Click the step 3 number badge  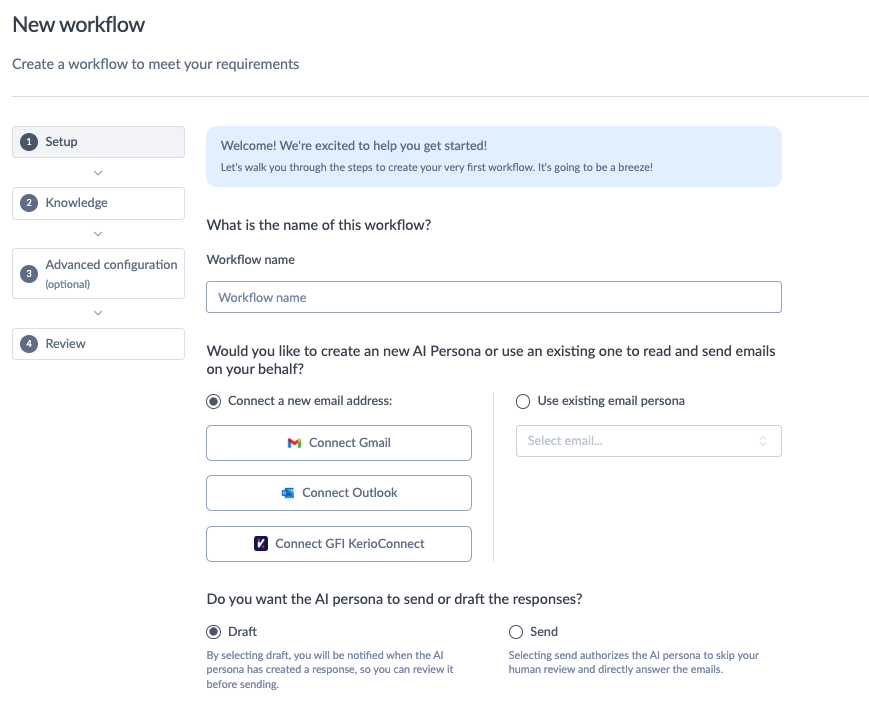(x=29, y=273)
